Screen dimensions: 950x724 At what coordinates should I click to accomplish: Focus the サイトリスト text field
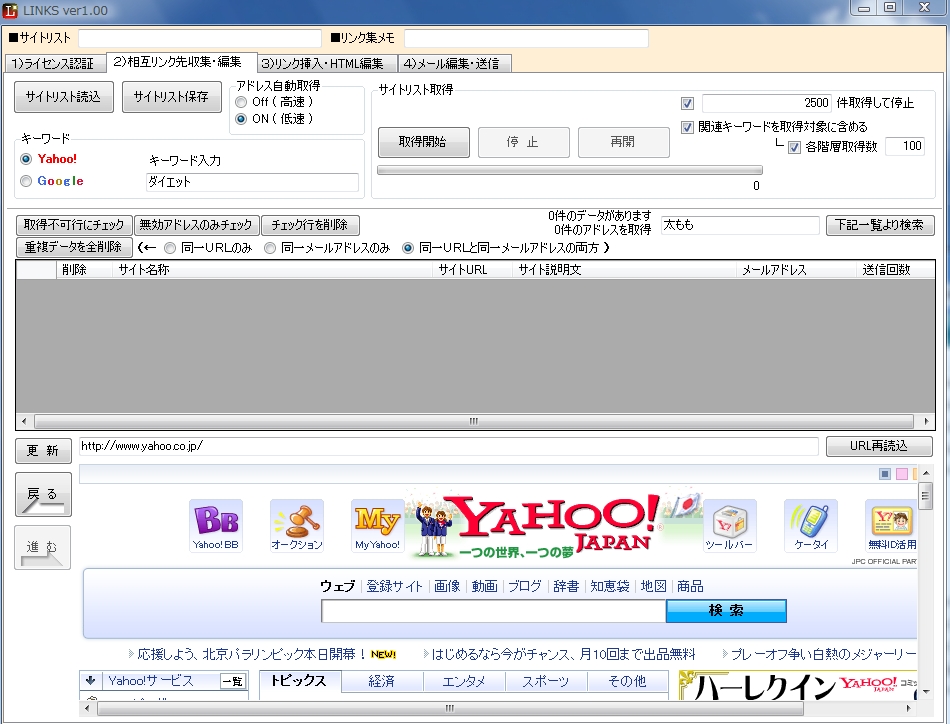click(200, 38)
